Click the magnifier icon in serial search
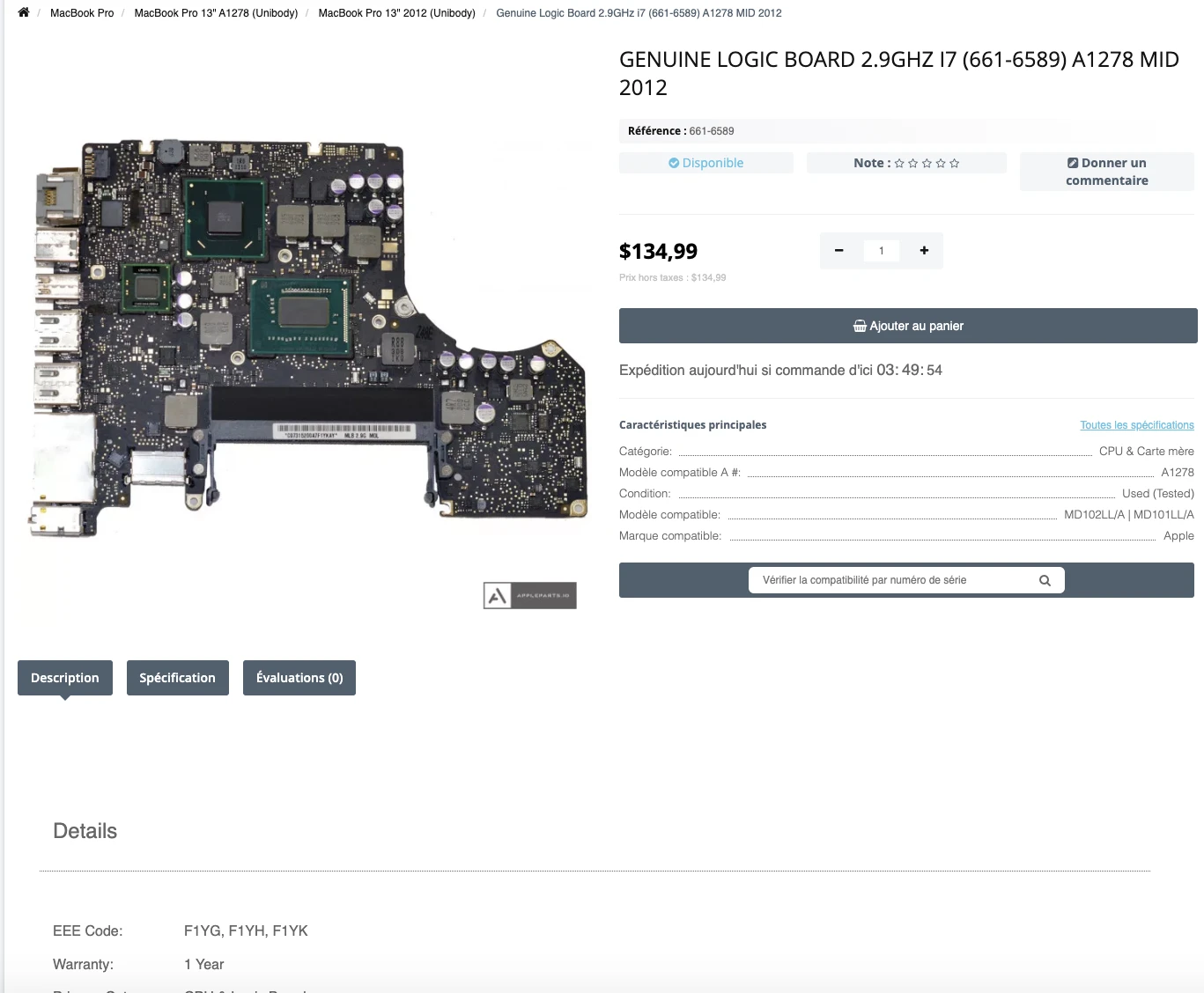Screen dimensions: 1204x993 pyautogui.click(x=1045, y=580)
